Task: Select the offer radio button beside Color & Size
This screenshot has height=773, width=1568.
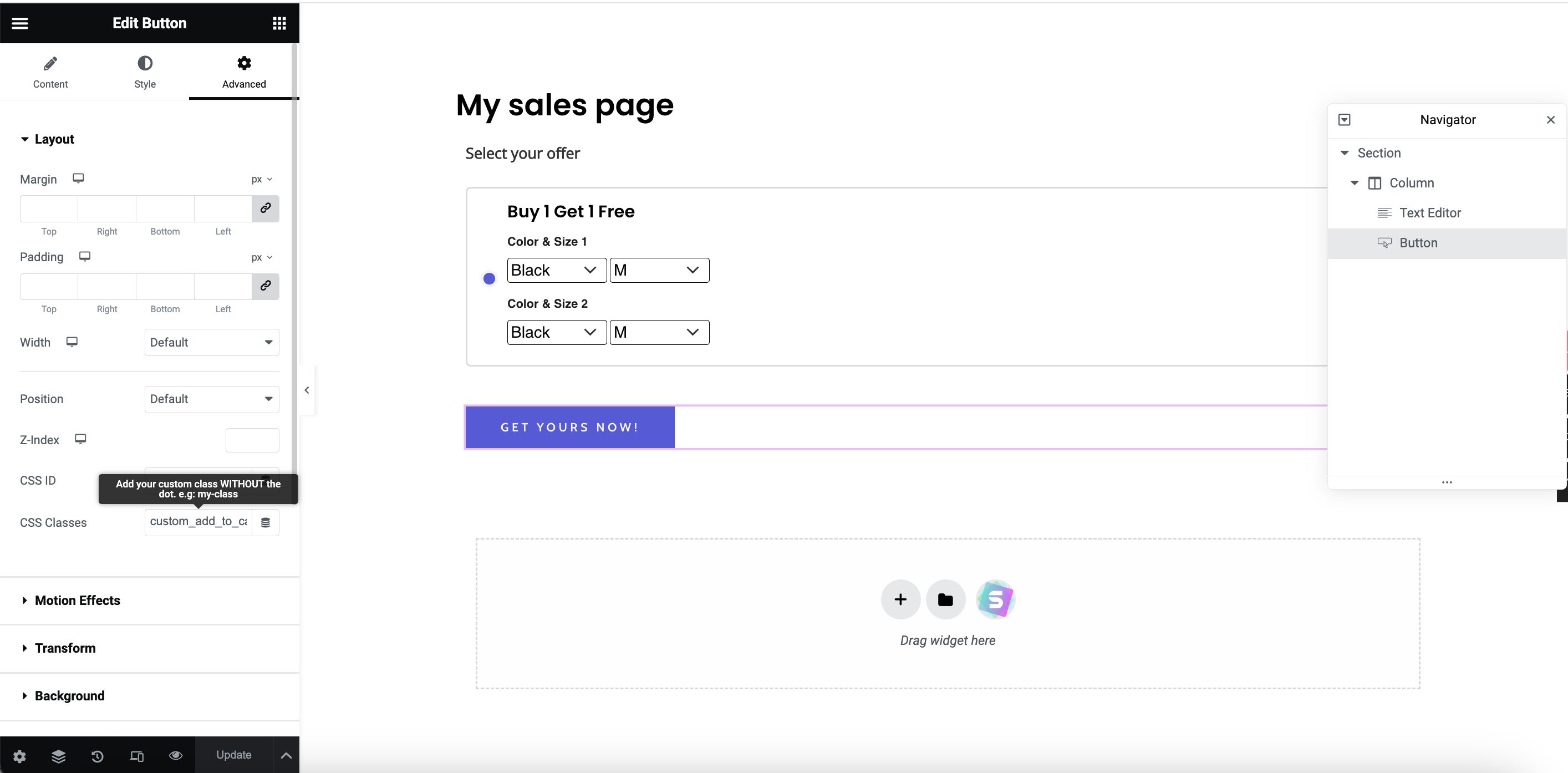Action: [489, 279]
